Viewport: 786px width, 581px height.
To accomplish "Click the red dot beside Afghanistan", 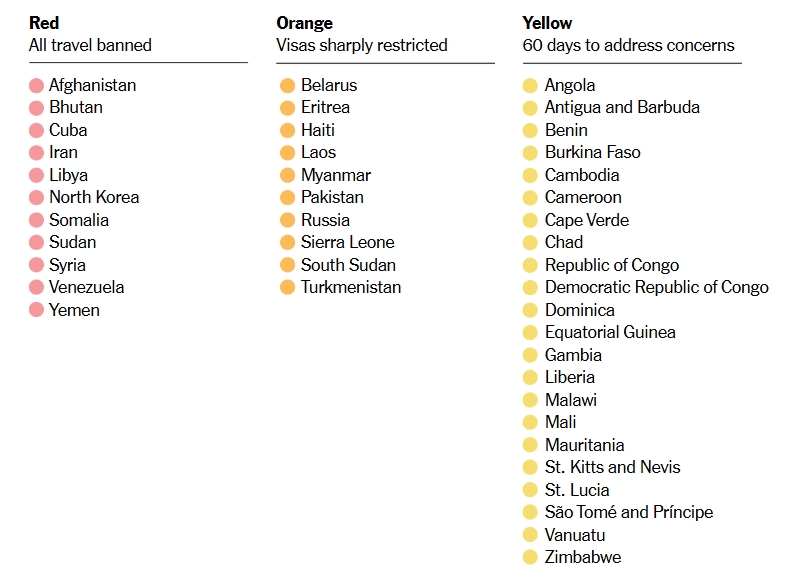I will [37, 86].
